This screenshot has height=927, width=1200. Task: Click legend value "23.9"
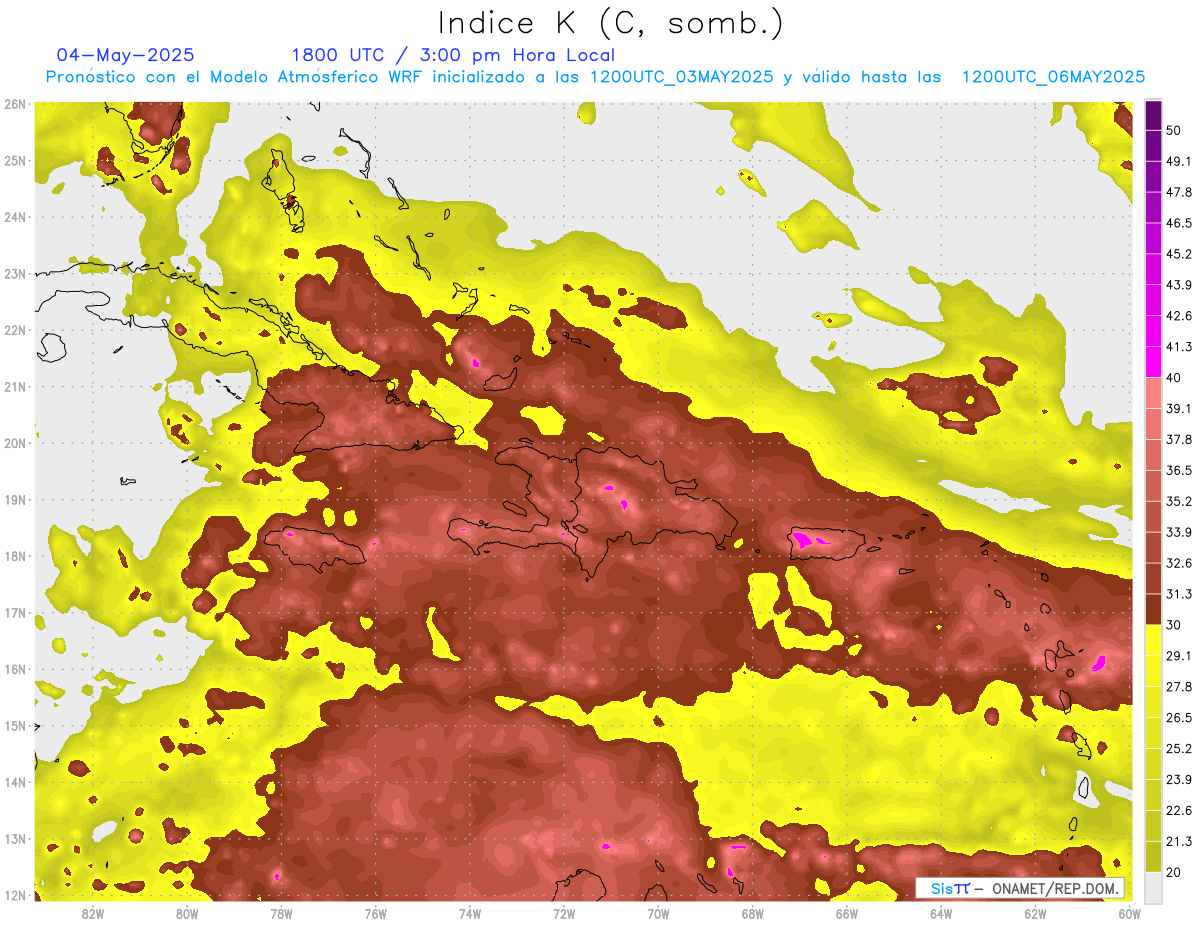click(x=1179, y=780)
